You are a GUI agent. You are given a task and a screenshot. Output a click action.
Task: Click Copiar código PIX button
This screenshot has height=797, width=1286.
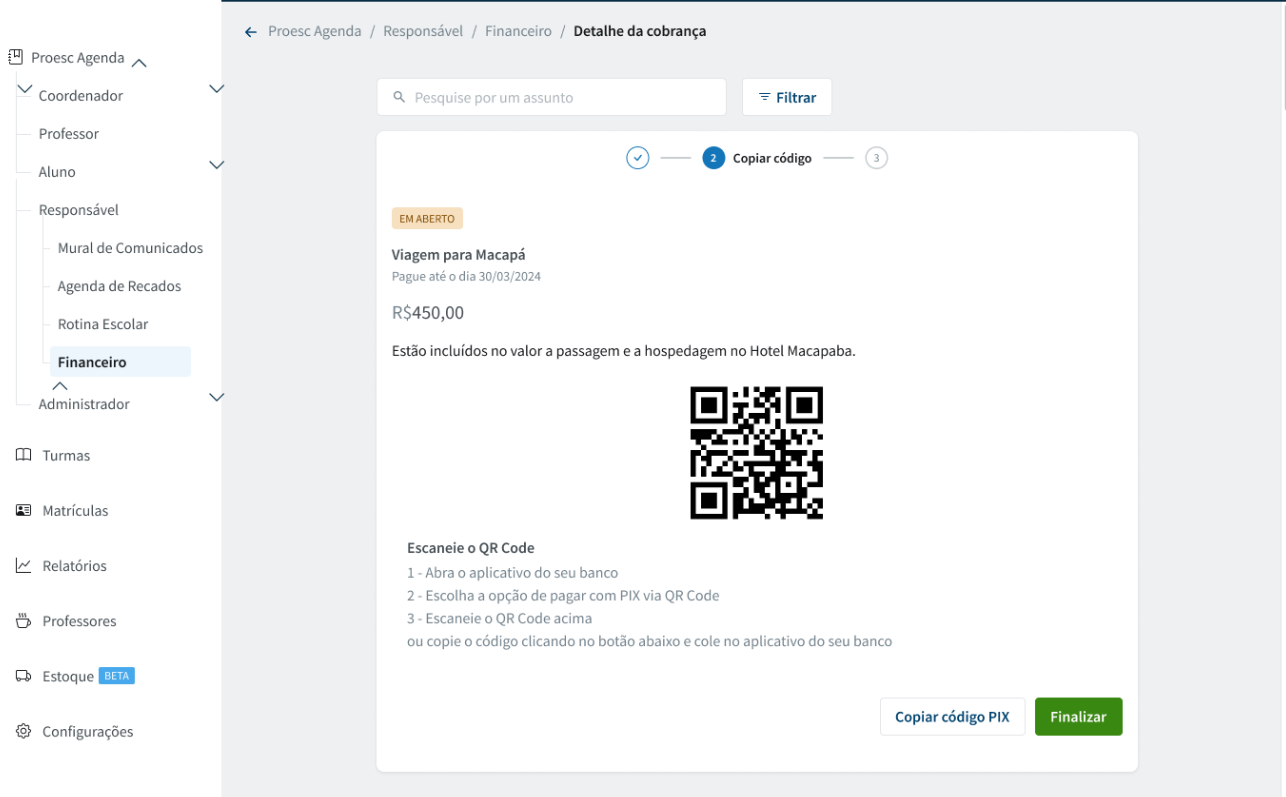click(952, 717)
